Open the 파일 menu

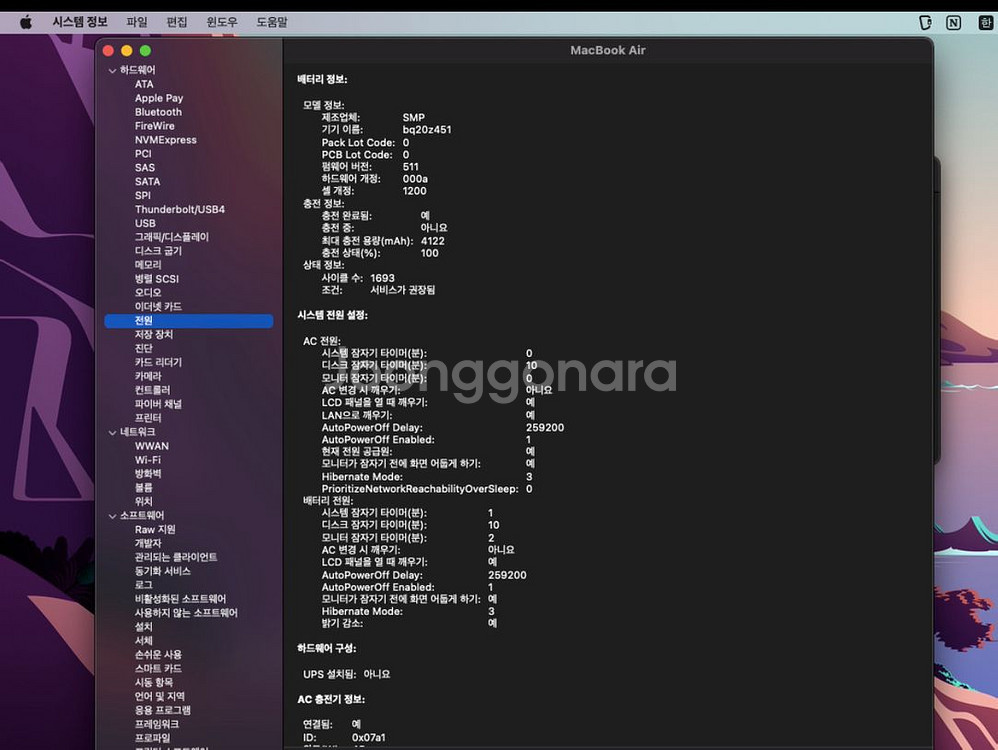137,22
